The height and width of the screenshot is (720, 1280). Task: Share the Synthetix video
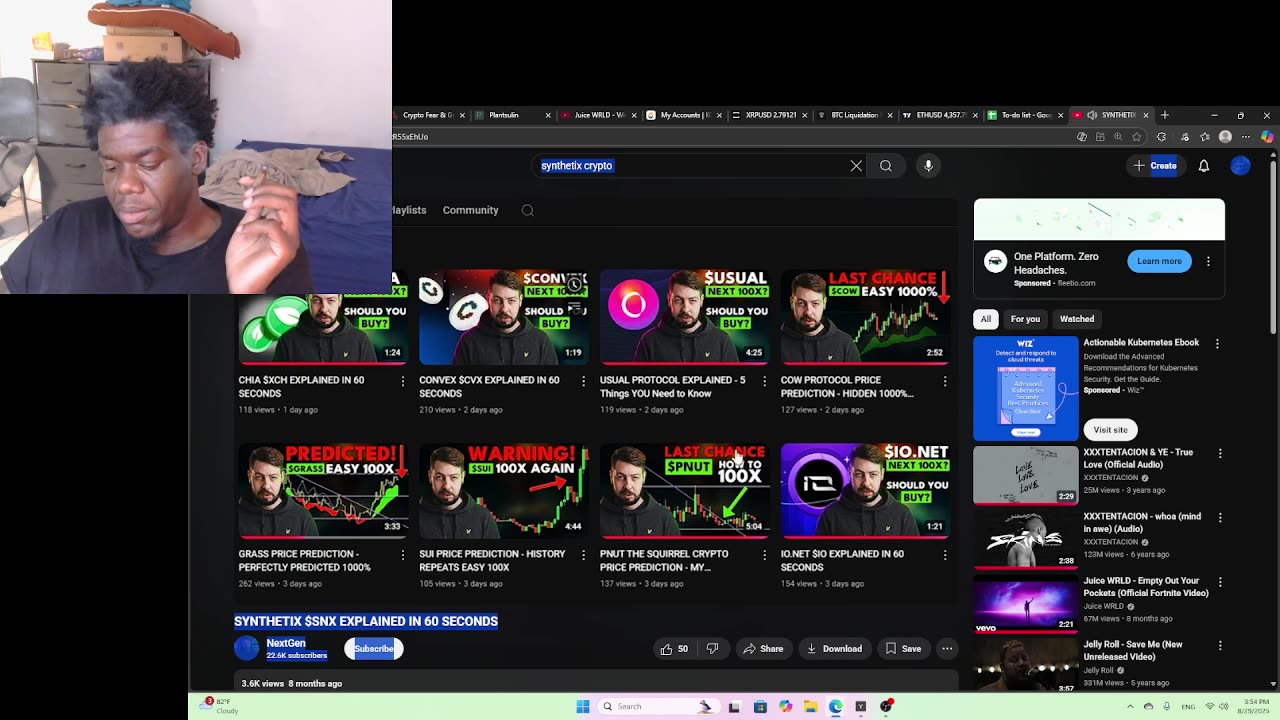point(762,649)
